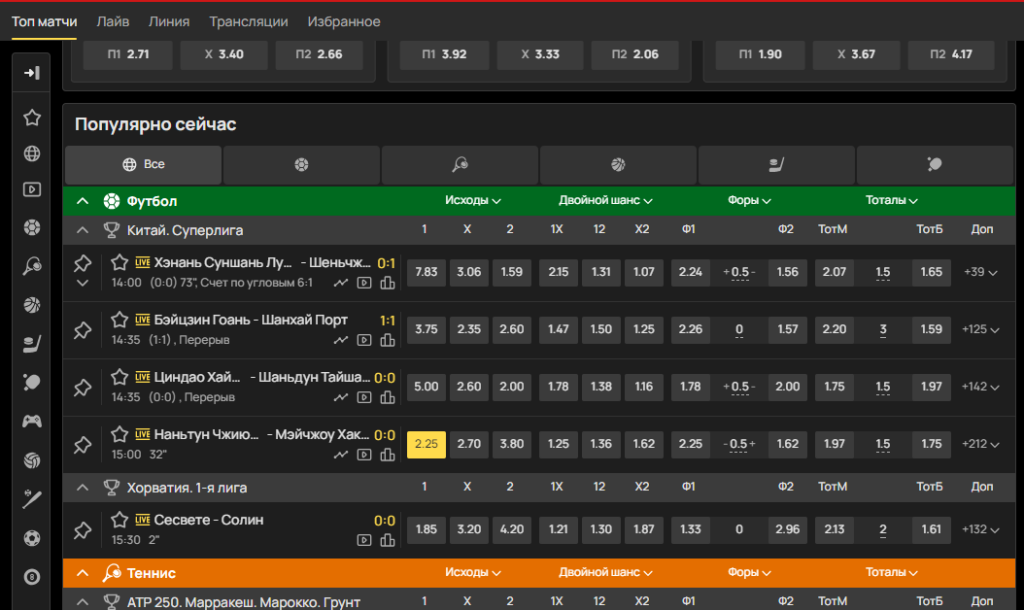Select П1 2.71 odds button
This screenshot has width=1024, height=610.
[x=128, y=54]
